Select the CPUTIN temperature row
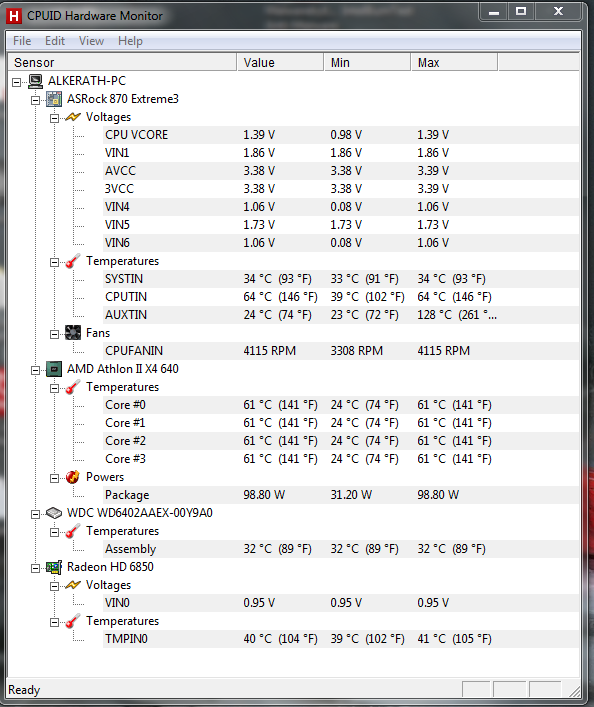Image resolution: width=594 pixels, height=707 pixels. pyautogui.click(x=341, y=297)
